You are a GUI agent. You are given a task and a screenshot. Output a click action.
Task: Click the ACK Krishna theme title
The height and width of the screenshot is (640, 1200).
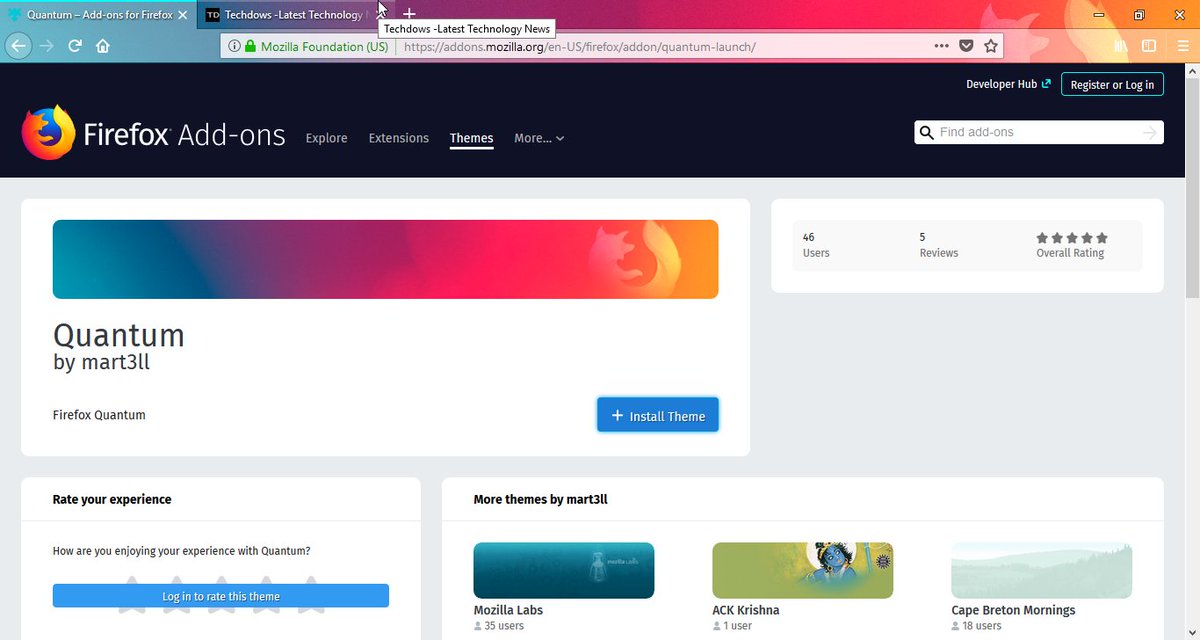pyautogui.click(x=745, y=610)
